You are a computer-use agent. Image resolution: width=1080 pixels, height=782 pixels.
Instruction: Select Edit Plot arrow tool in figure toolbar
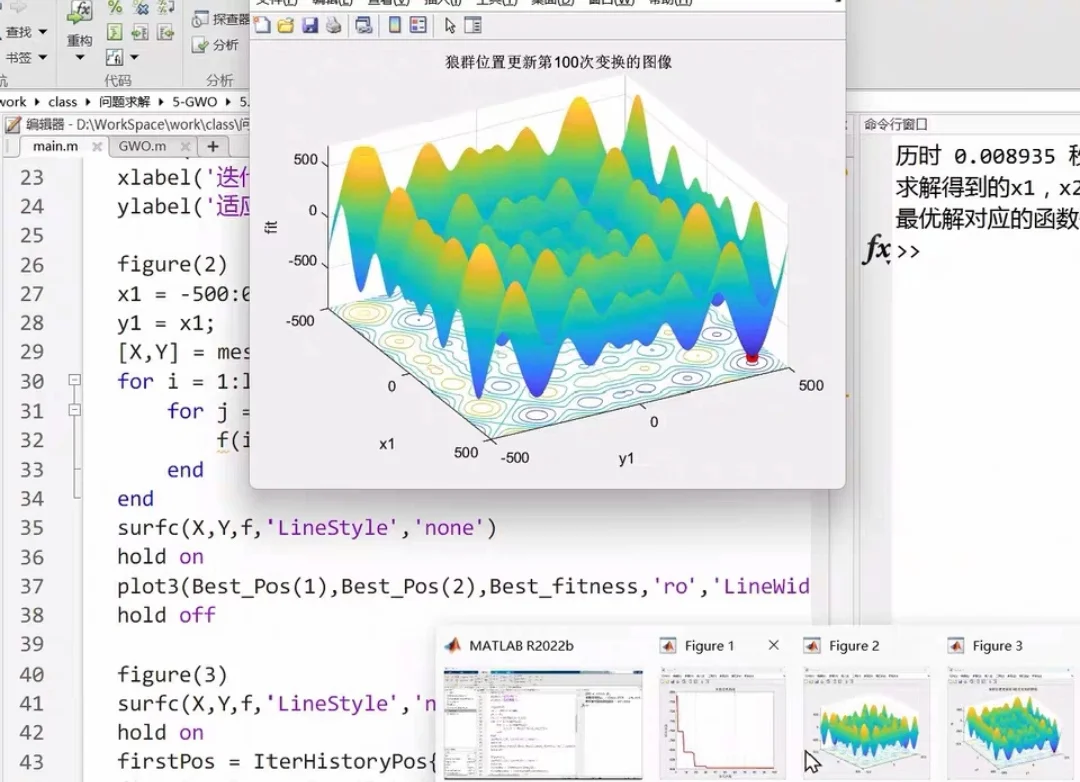[x=450, y=26]
